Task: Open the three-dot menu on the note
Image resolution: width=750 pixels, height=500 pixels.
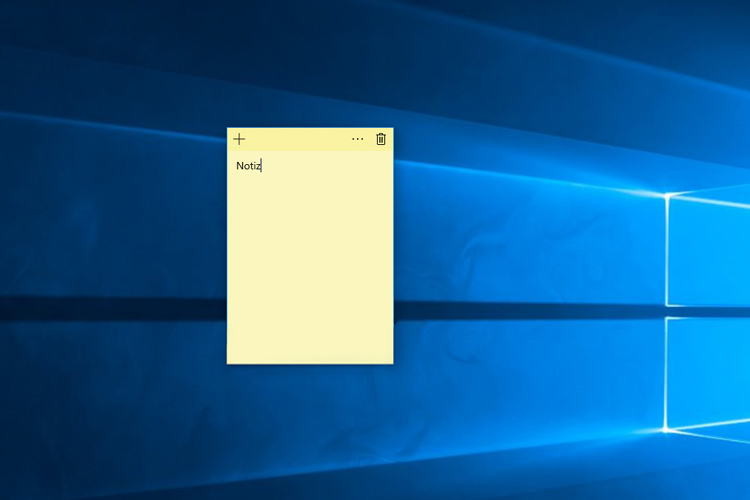Action: (x=358, y=139)
